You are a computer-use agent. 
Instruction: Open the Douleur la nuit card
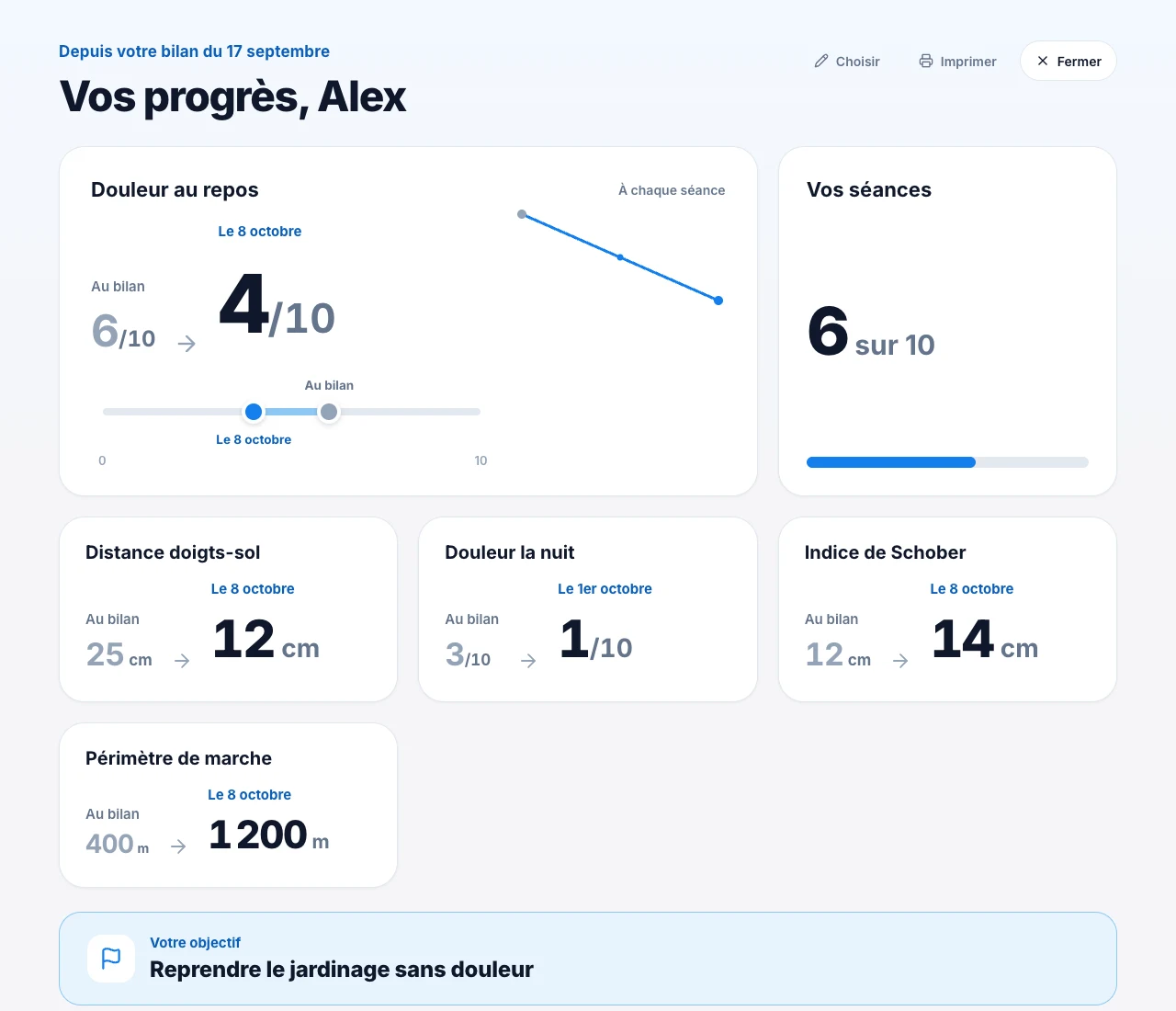[x=588, y=609]
